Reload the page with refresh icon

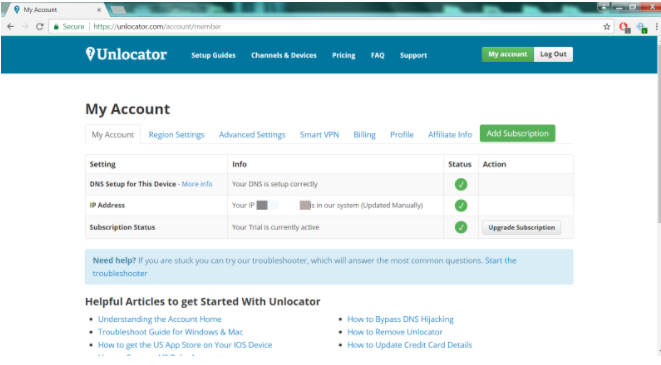point(40,27)
